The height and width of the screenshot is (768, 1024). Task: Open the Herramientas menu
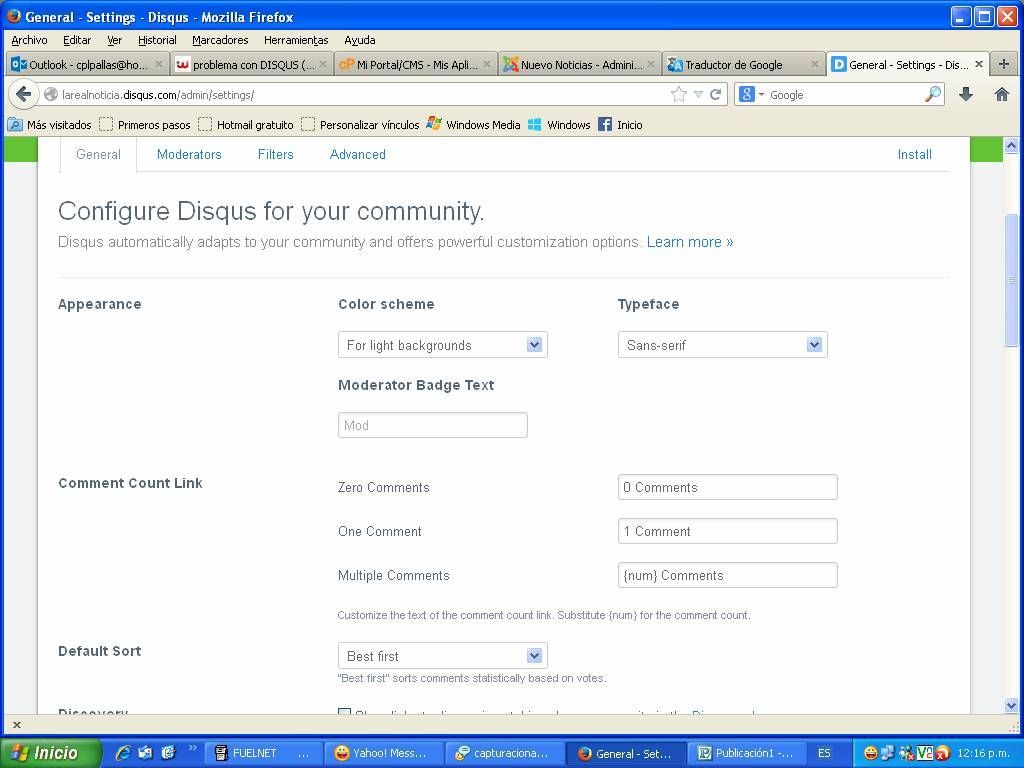[x=296, y=40]
